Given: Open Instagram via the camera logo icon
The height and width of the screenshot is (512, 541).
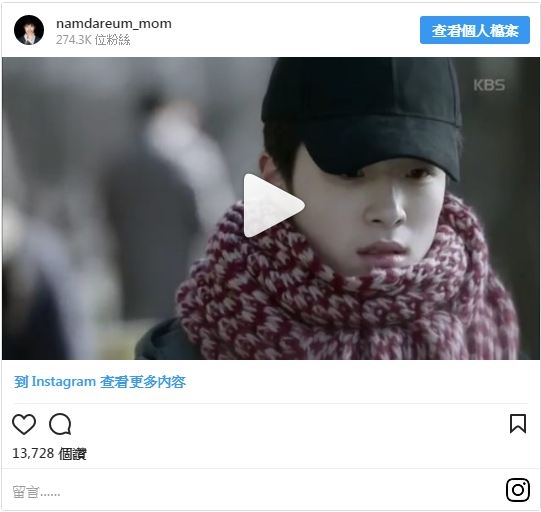Looking at the screenshot, I should [x=518, y=490].
